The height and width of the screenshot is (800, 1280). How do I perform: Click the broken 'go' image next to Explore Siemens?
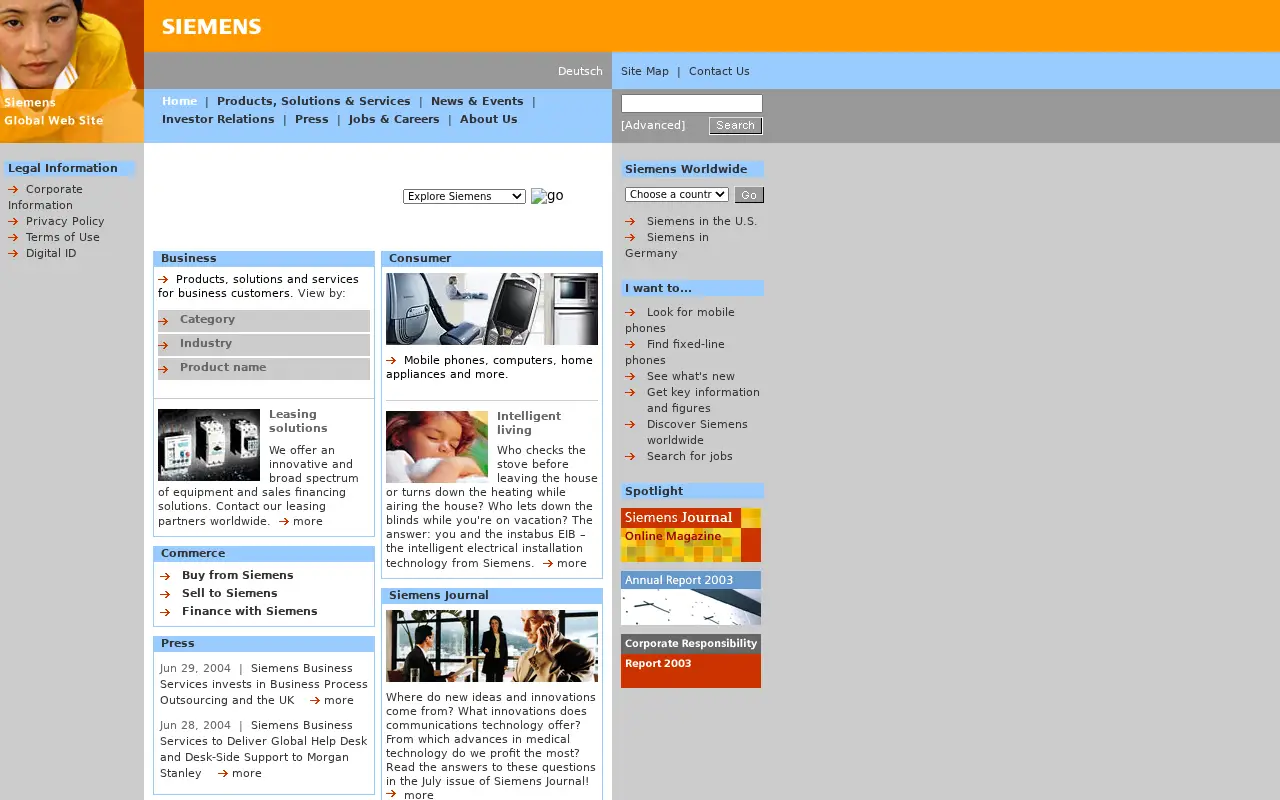pyautogui.click(x=547, y=196)
